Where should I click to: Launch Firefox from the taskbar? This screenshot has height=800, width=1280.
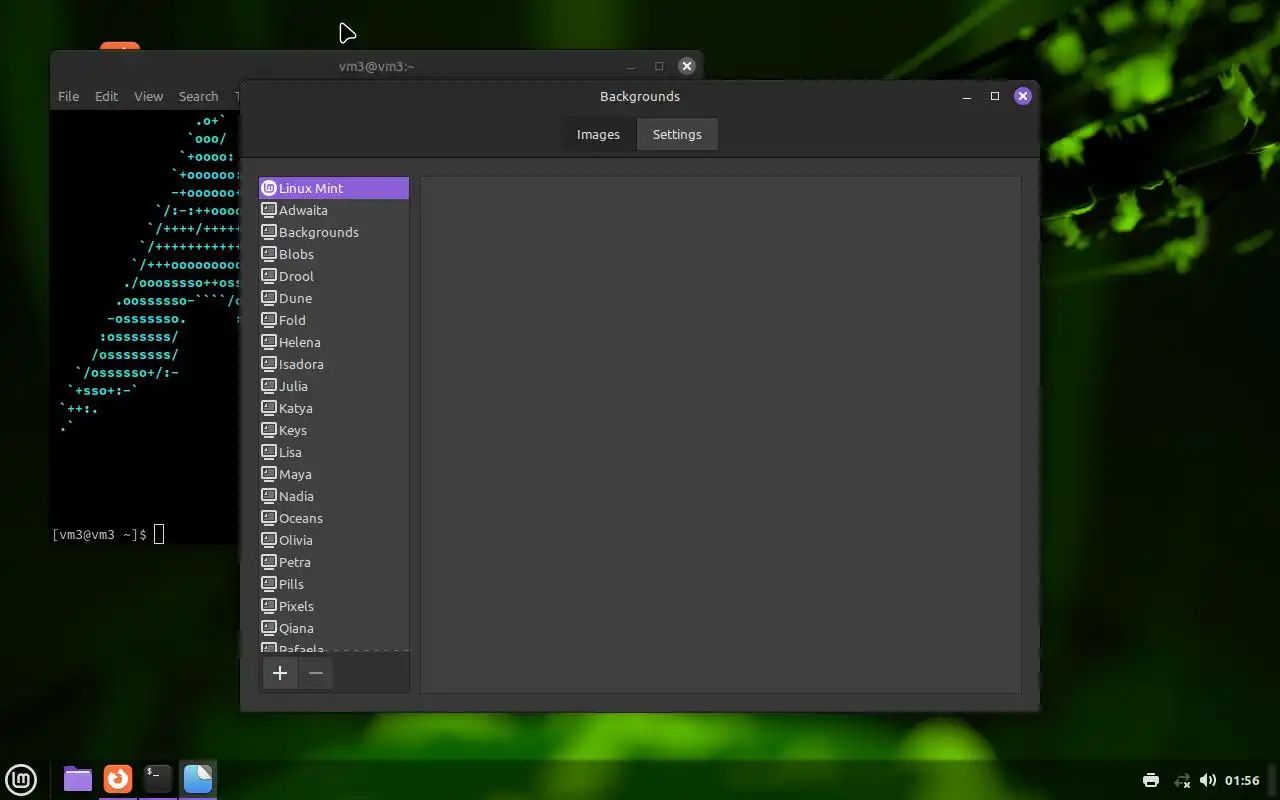[x=118, y=779]
